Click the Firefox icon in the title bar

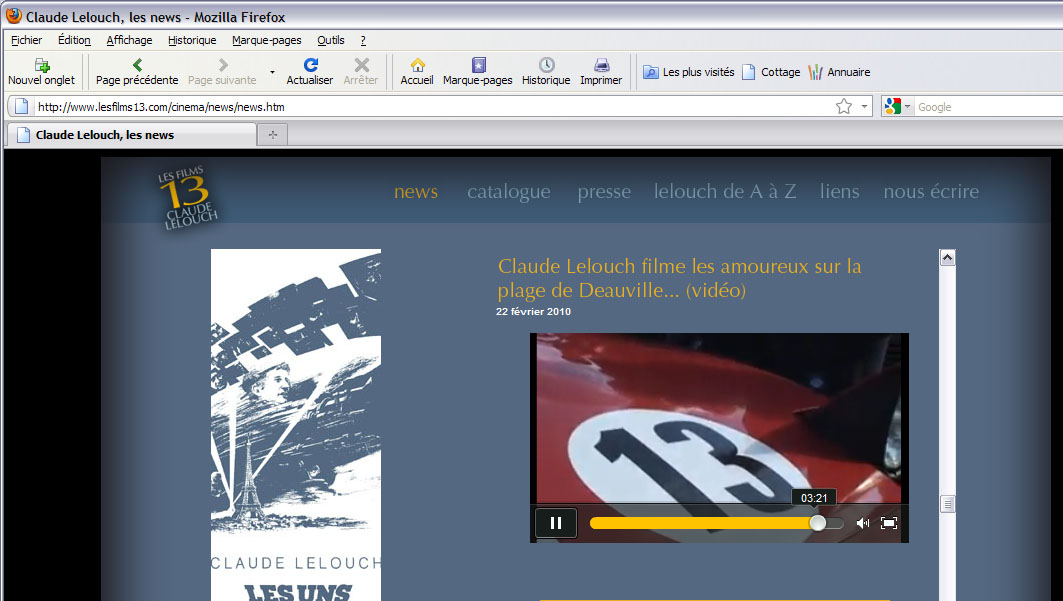click(14, 16)
